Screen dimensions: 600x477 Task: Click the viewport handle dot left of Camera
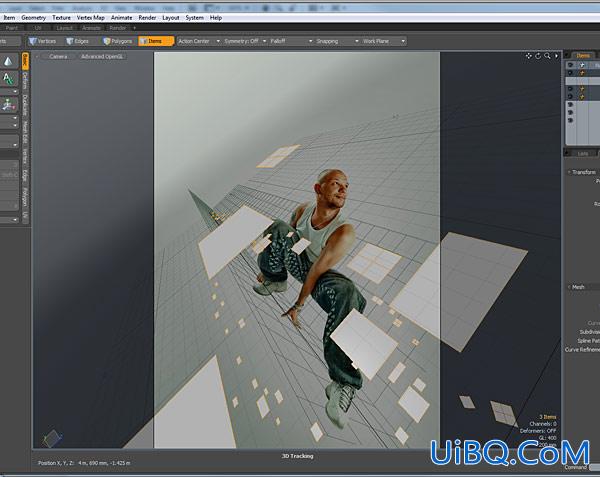(x=38, y=57)
